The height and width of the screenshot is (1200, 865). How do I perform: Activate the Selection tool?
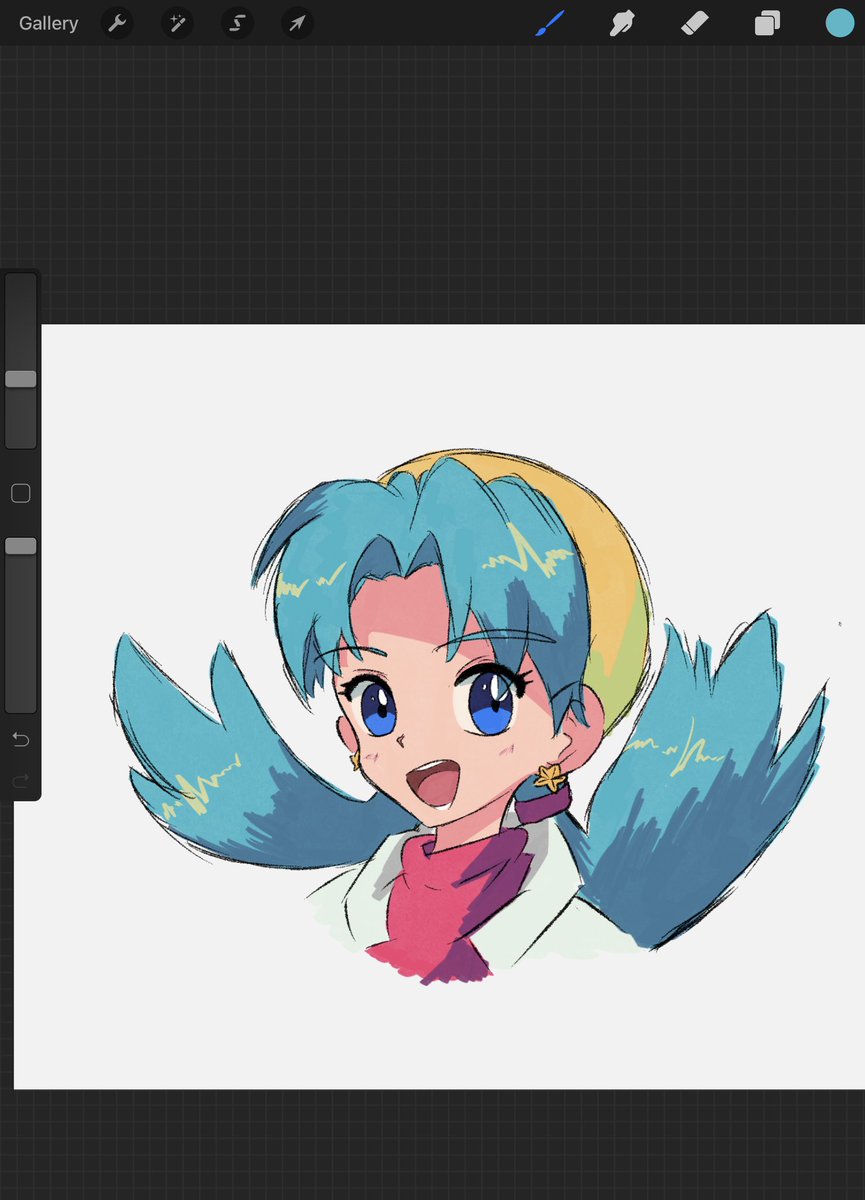coord(238,23)
